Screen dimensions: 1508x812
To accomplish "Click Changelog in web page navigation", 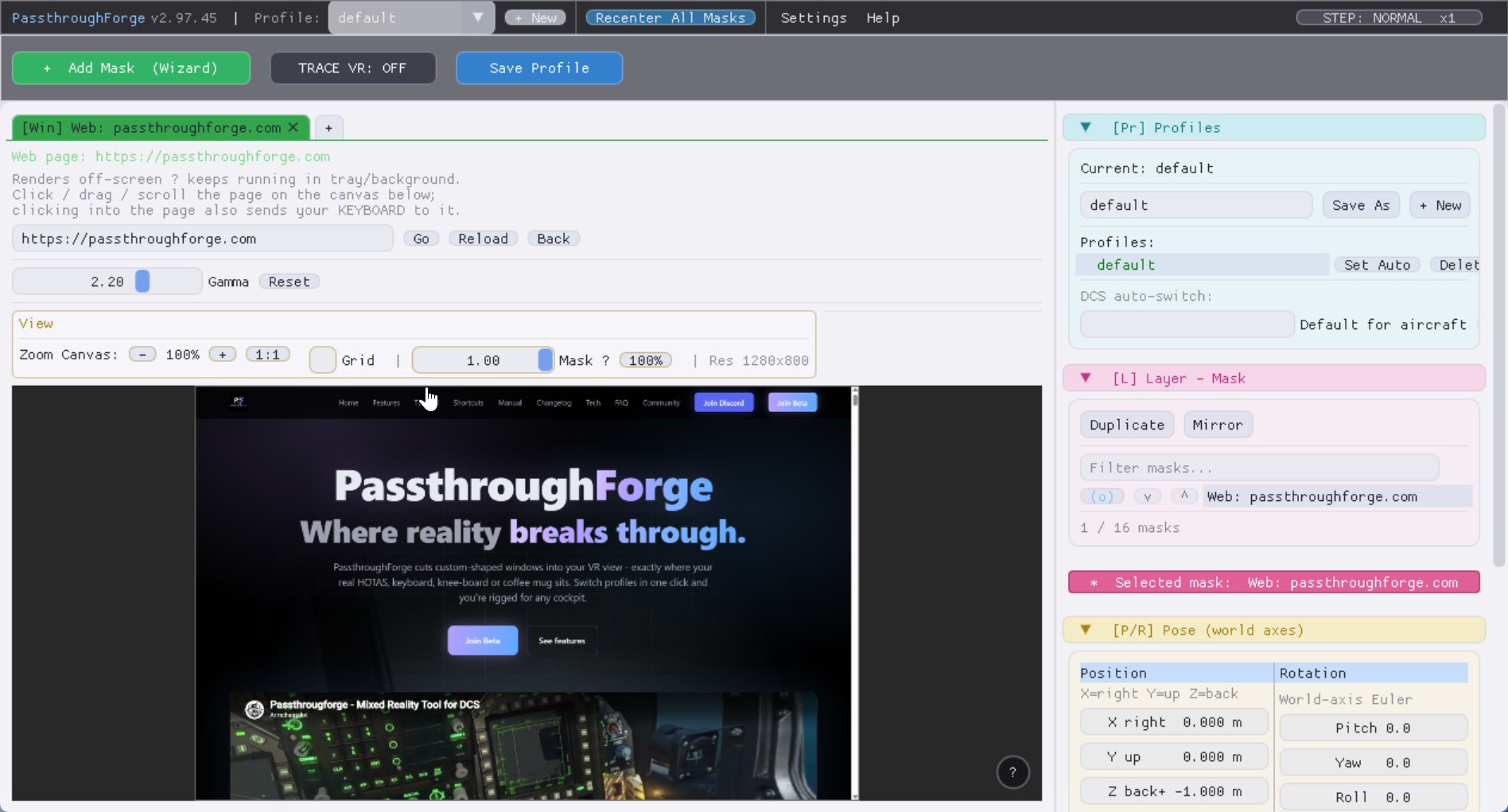I will click(x=554, y=403).
